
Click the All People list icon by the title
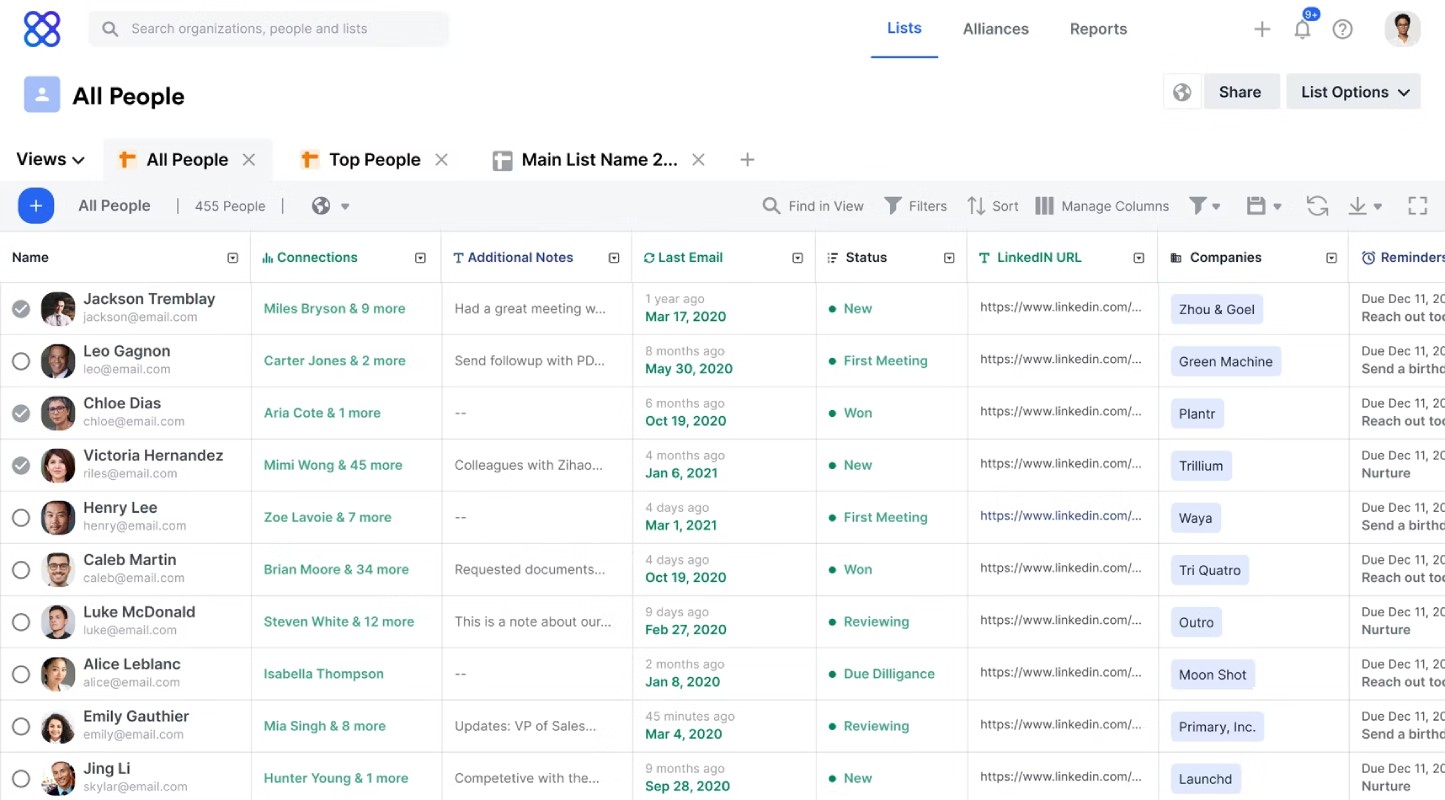[42, 95]
